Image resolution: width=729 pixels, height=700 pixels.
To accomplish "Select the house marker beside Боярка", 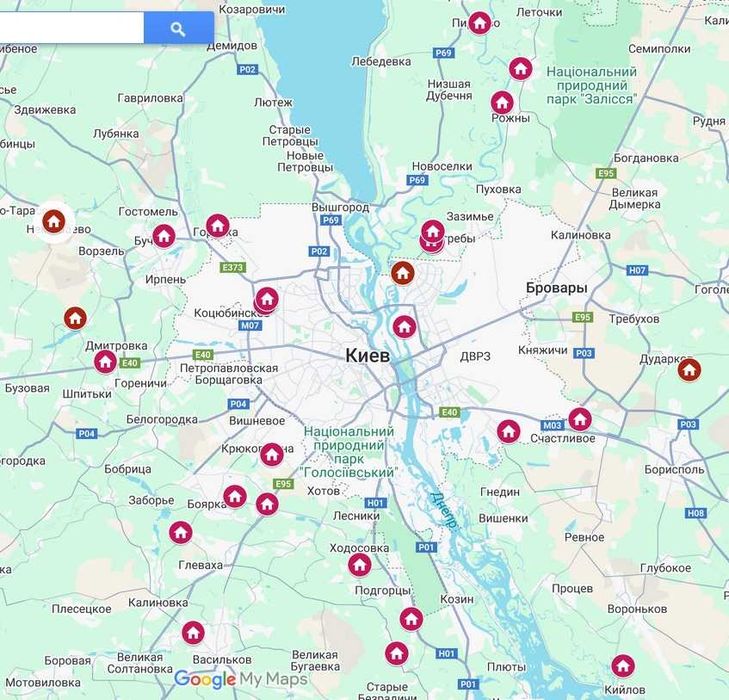I will tap(235, 496).
